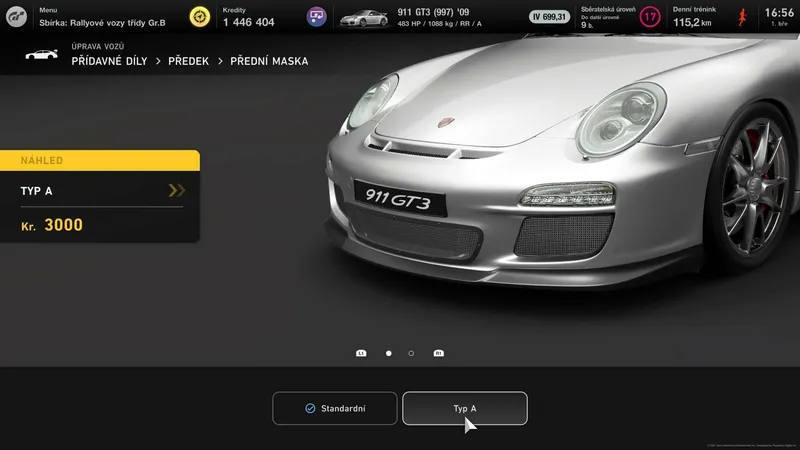The image size is (800, 450).
Task: Click Sběratelská úroveň label
Action: [x=608, y=9]
